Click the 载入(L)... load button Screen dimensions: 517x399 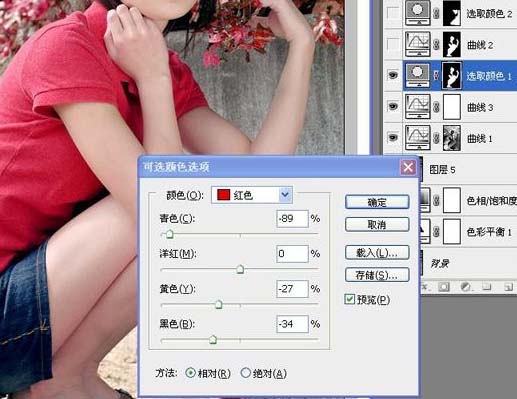point(377,253)
